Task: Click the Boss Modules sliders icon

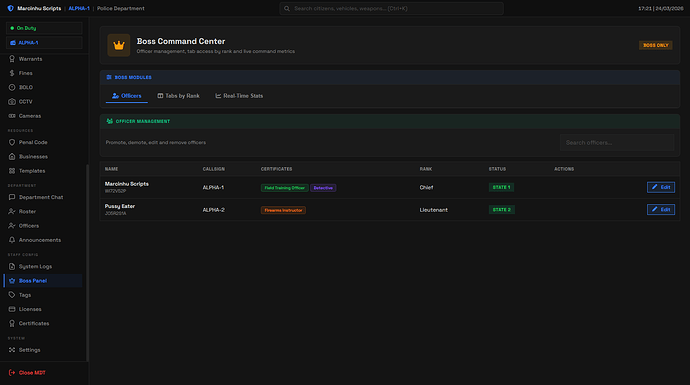Action: pos(109,77)
